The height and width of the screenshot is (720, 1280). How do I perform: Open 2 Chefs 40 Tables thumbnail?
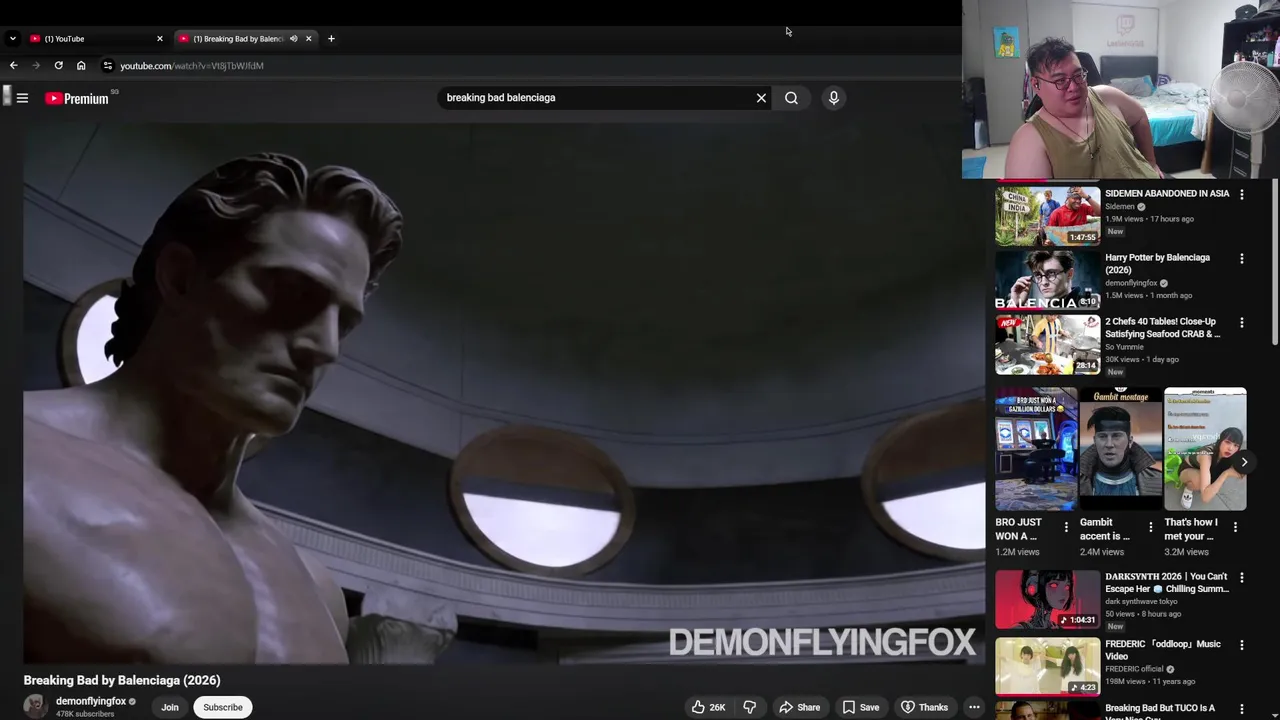[1047, 344]
